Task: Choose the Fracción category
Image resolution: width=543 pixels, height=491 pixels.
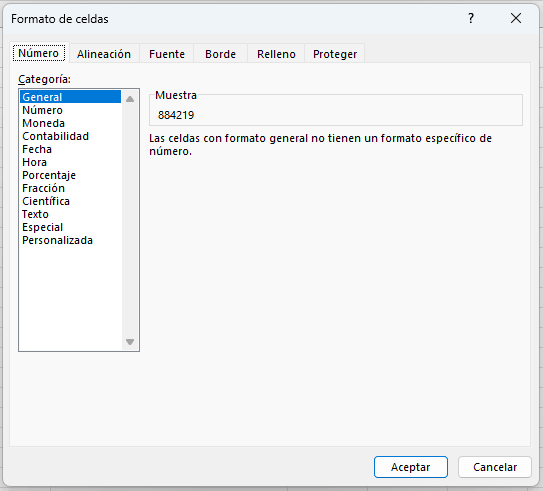Action: point(70,188)
